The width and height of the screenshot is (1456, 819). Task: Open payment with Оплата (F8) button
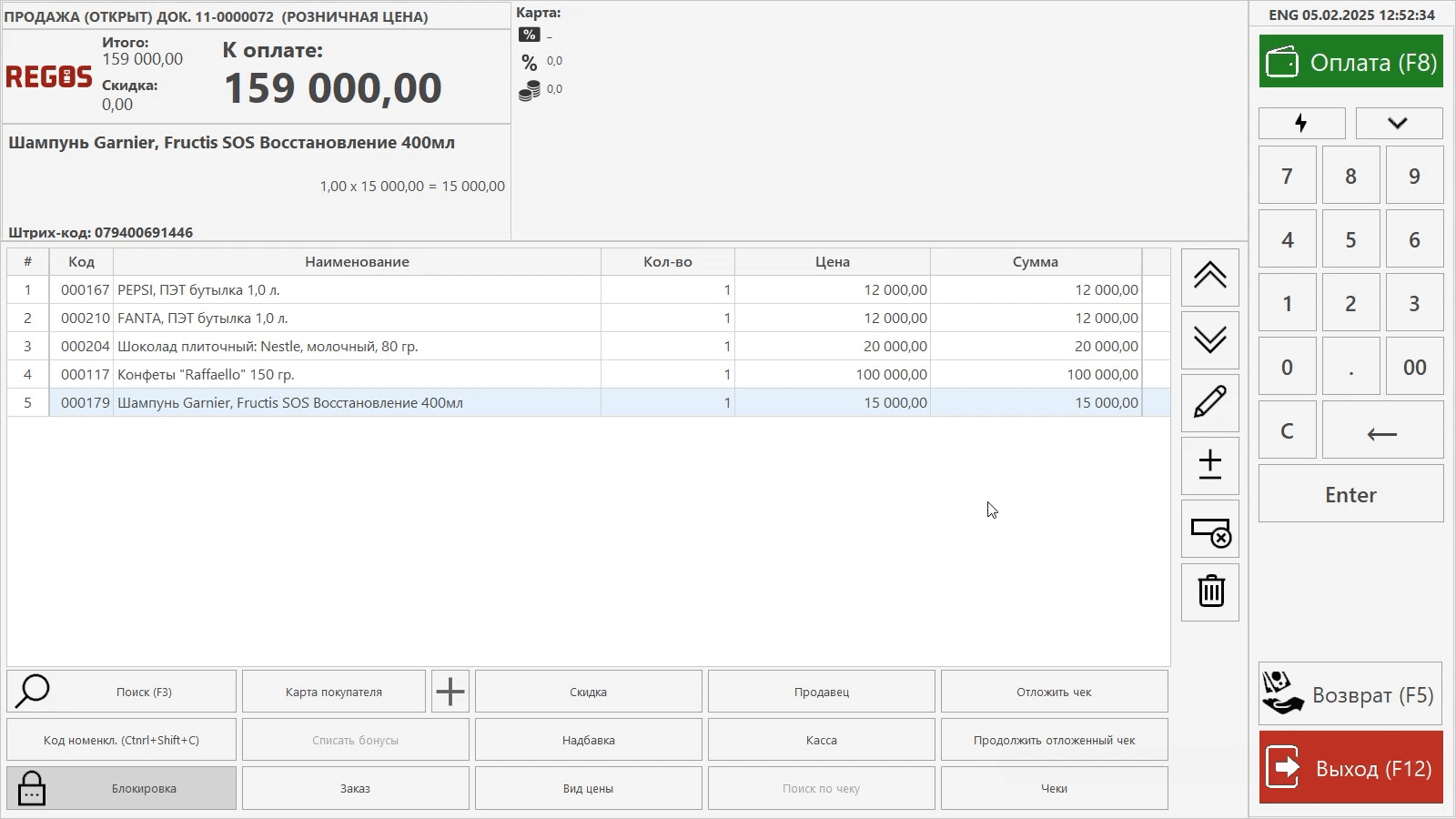(1350, 62)
